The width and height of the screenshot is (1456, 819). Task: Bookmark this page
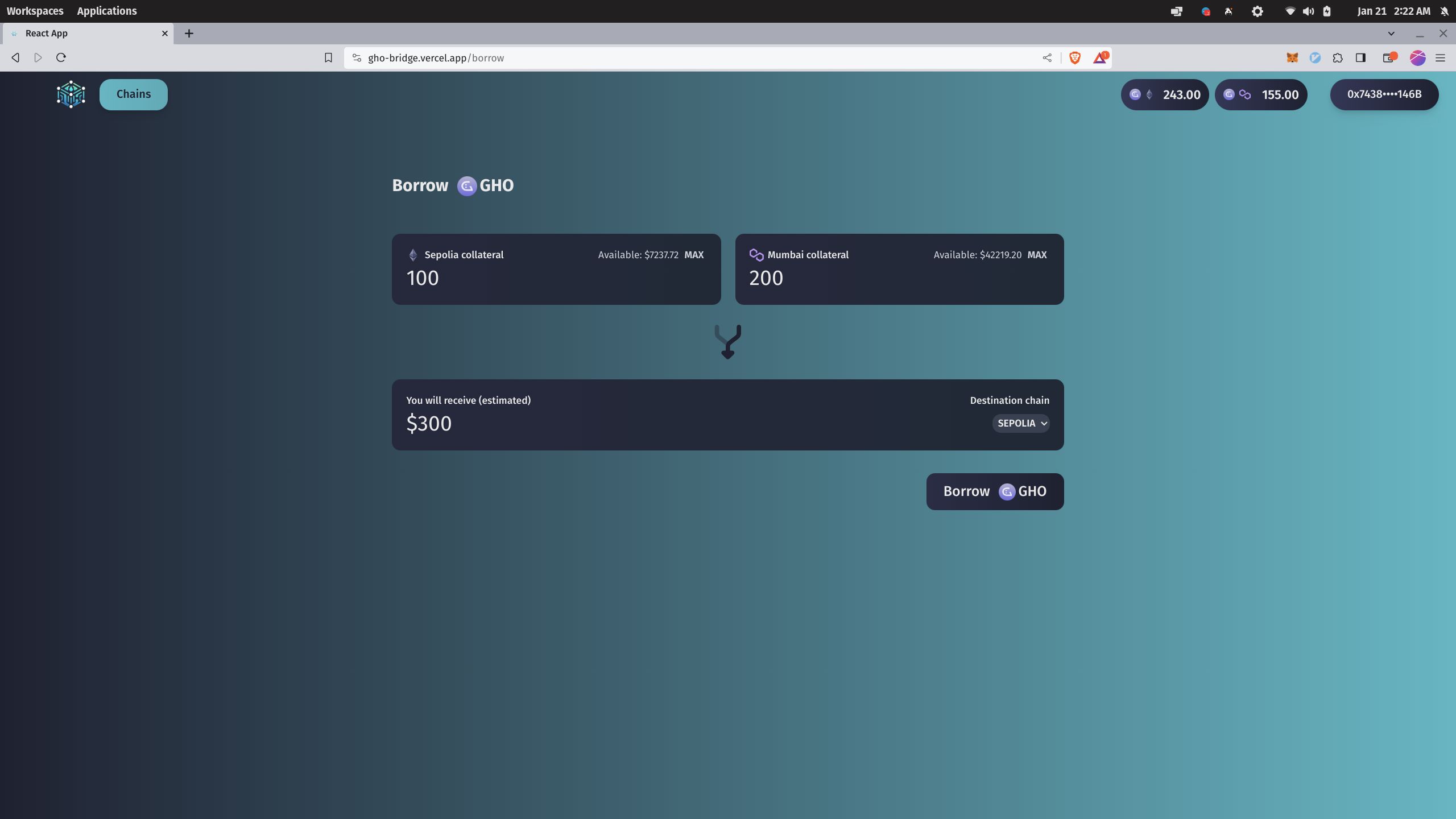coord(328,57)
